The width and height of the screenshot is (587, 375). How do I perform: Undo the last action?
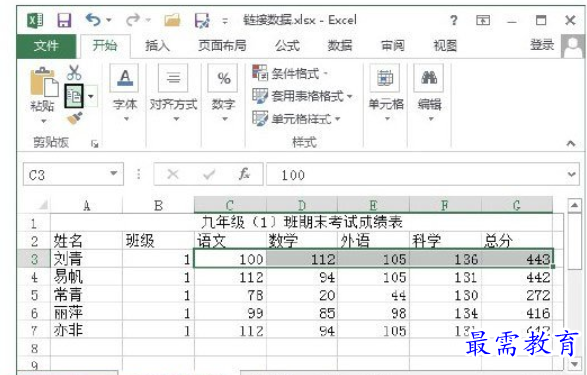(x=92, y=20)
